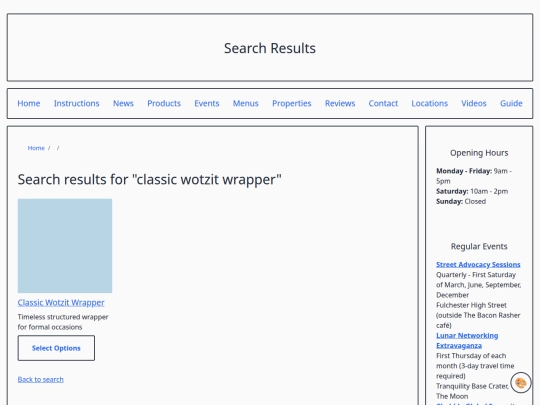Open Street Advocacy Sessions event link
540x405 pixels.
(x=478, y=264)
